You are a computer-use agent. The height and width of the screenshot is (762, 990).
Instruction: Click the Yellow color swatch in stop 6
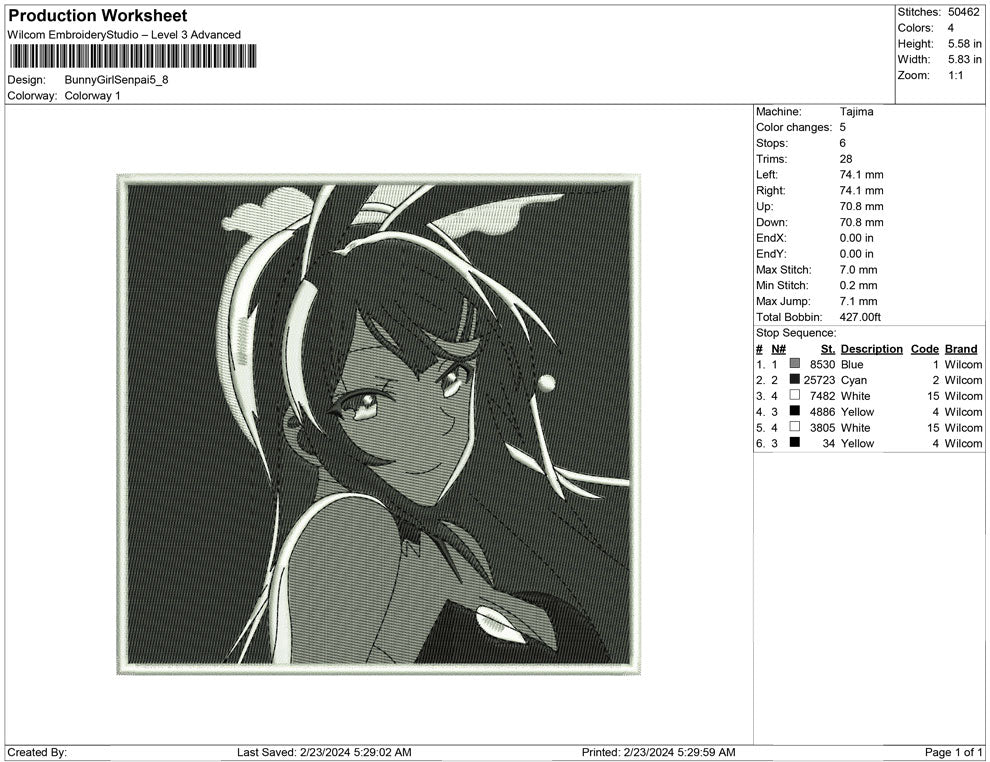coord(795,443)
